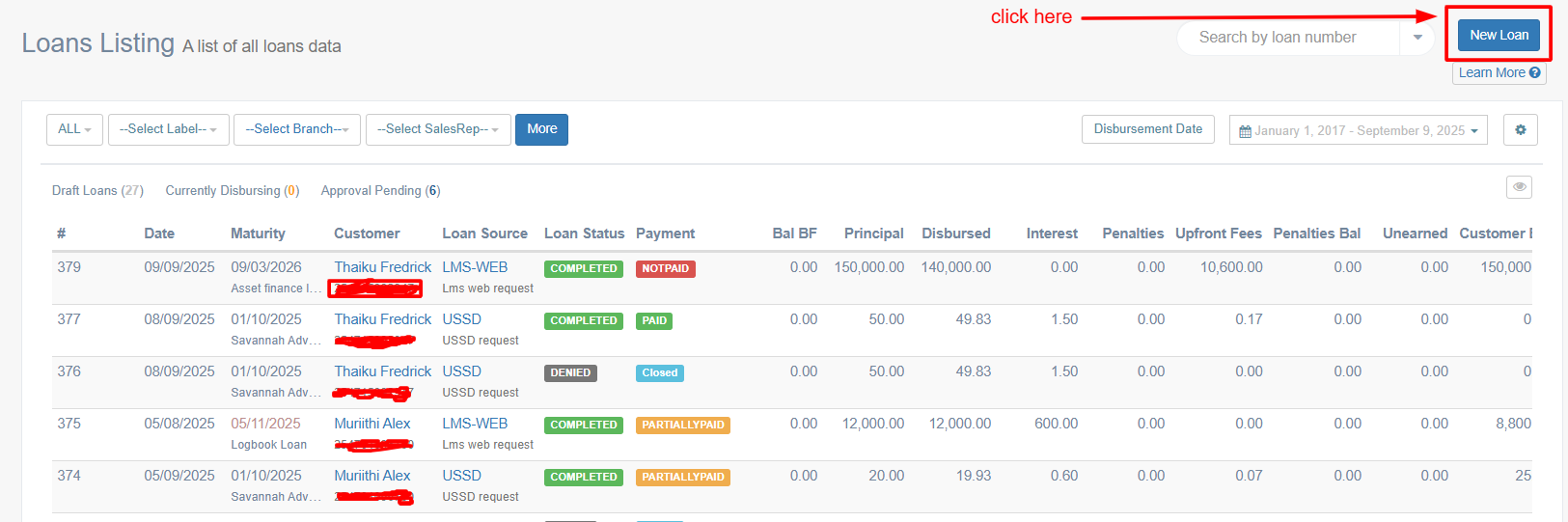Open Thaiku Fredrick customer in loan 379
1568x522 pixels.
click(x=382, y=267)
